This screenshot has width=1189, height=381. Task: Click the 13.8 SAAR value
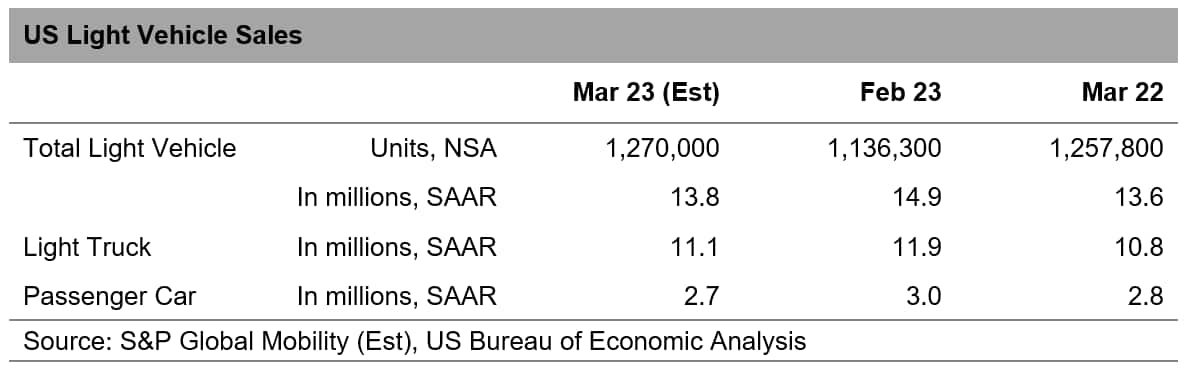[695, 197]
